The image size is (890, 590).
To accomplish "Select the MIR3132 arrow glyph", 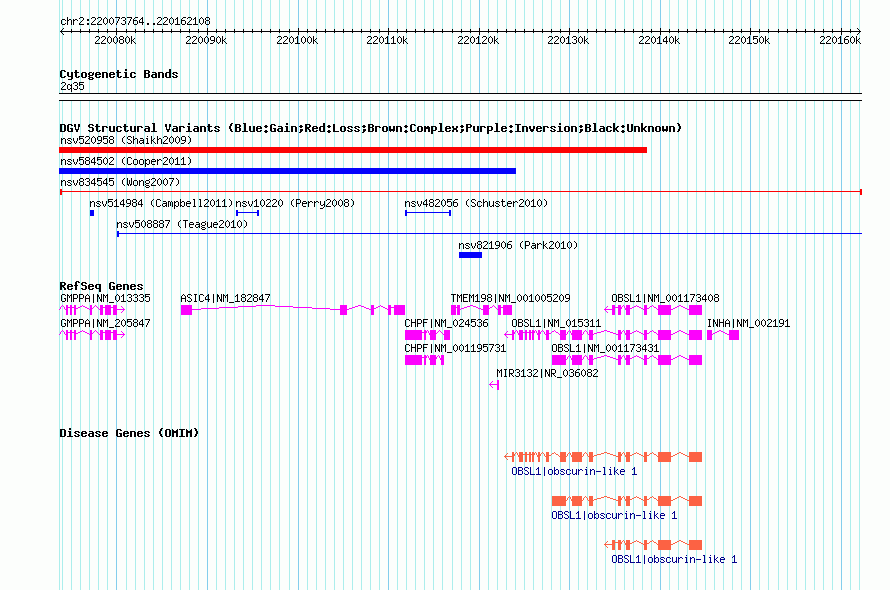I will coord(494,385).
